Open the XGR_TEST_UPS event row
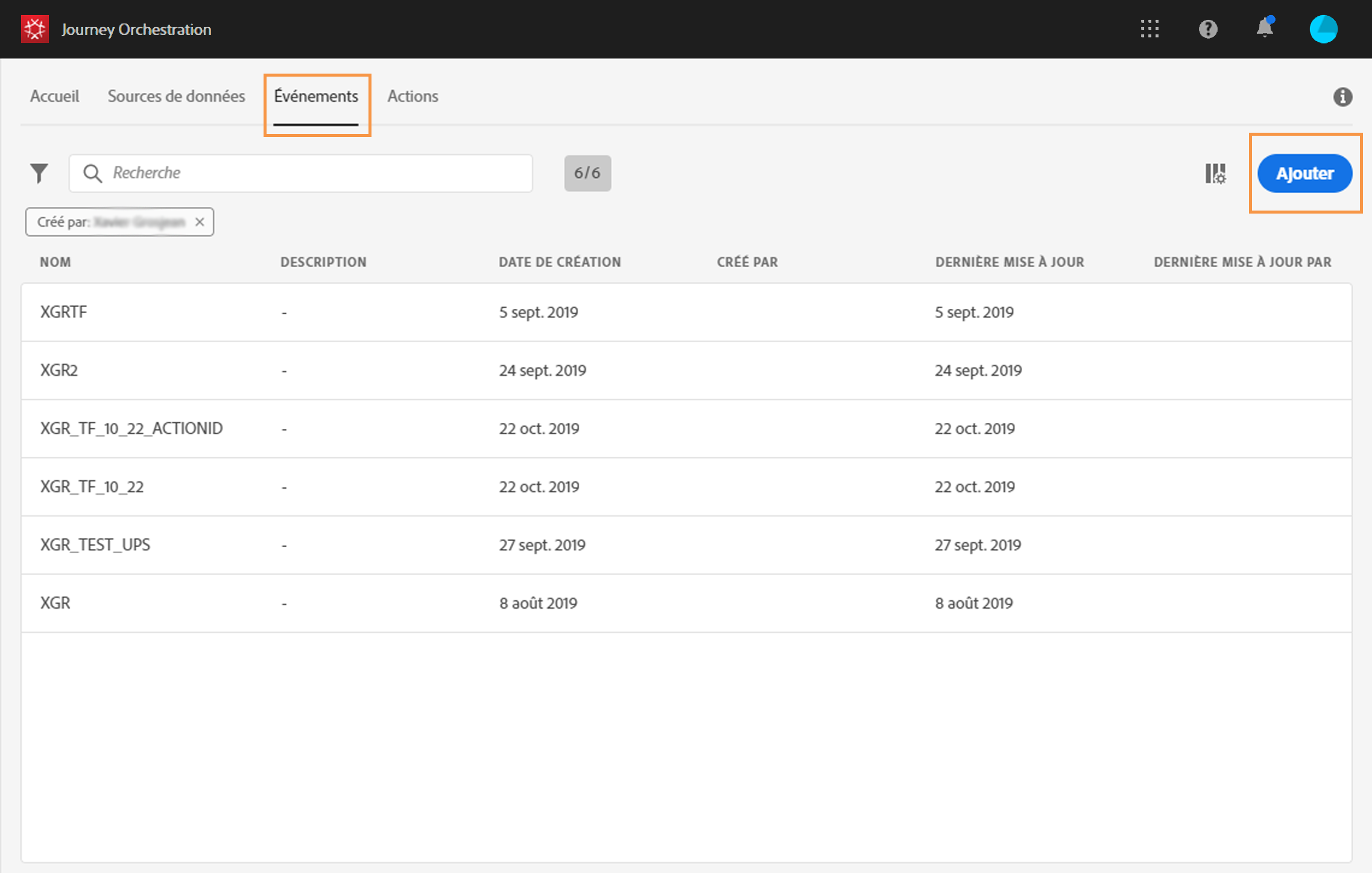Viewport: 1372px width, 873px height. point(95,545)
